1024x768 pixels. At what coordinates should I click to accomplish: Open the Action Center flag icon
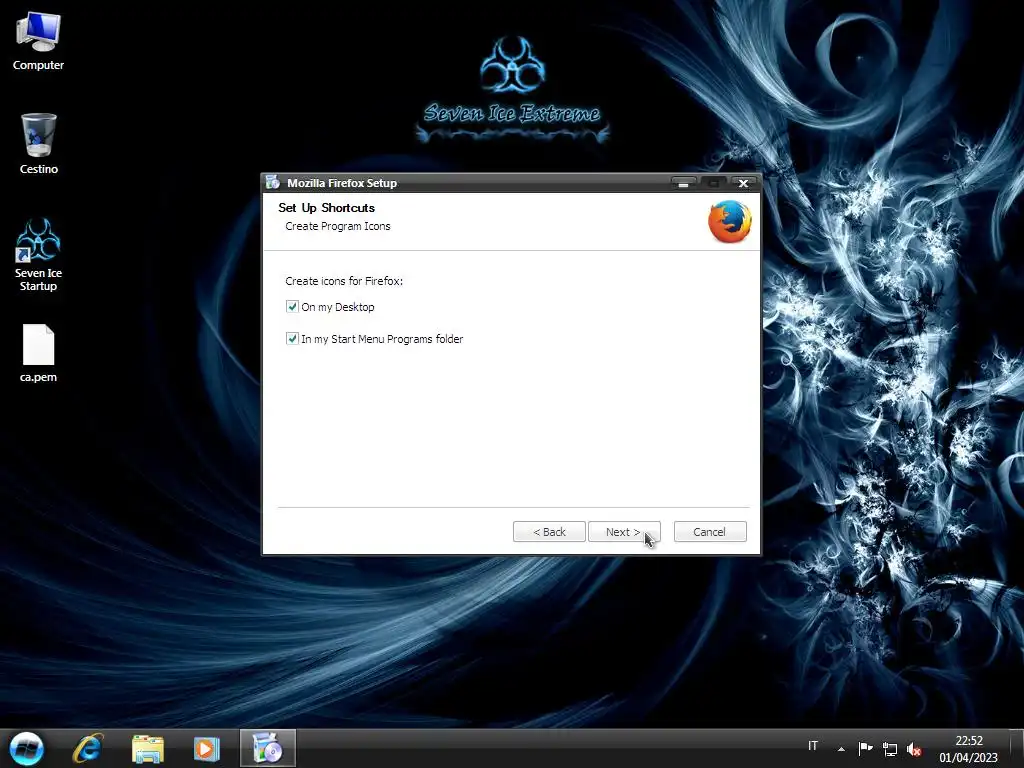point(865,748)
